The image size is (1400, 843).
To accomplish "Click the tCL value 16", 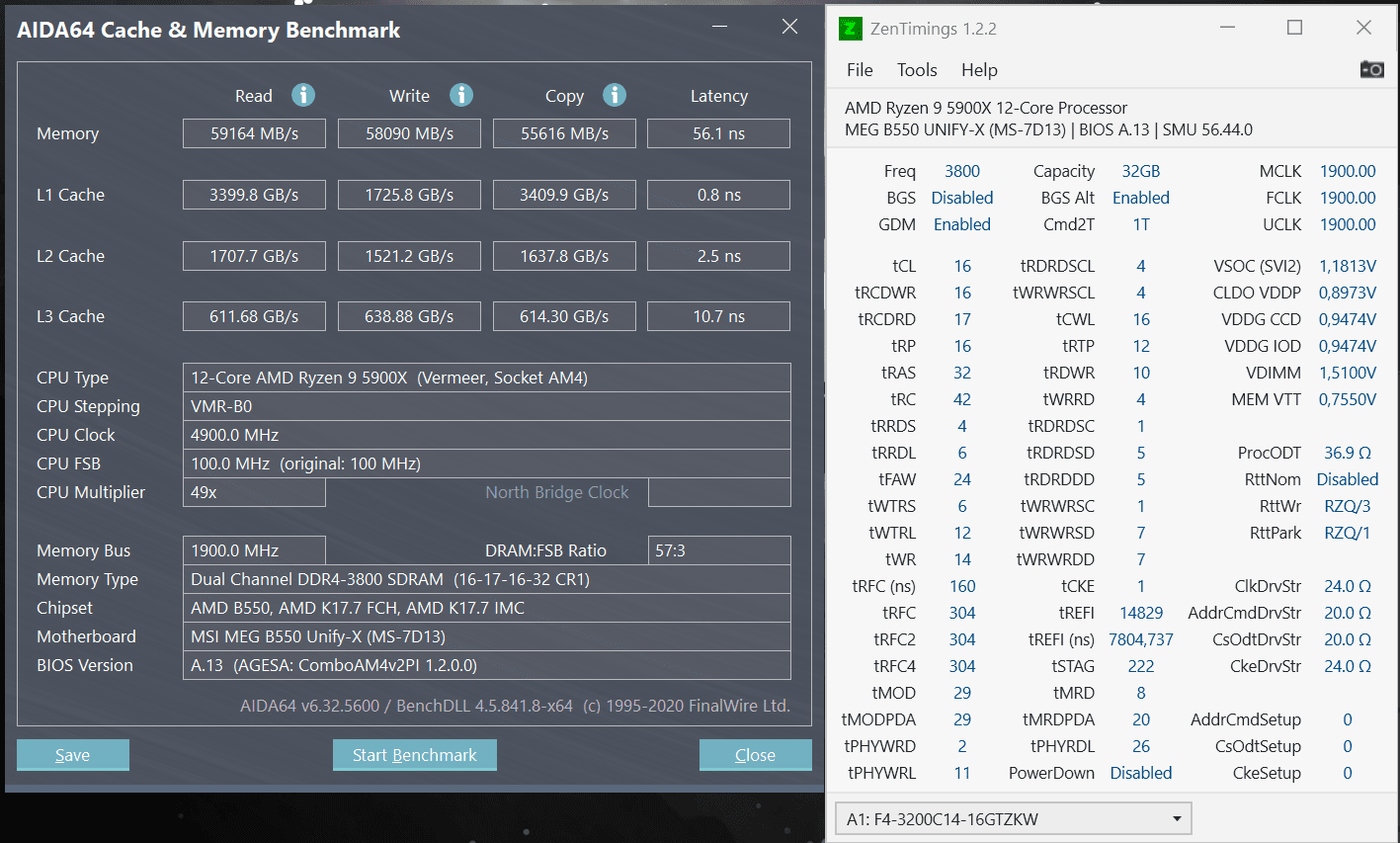I will point(962,266).
